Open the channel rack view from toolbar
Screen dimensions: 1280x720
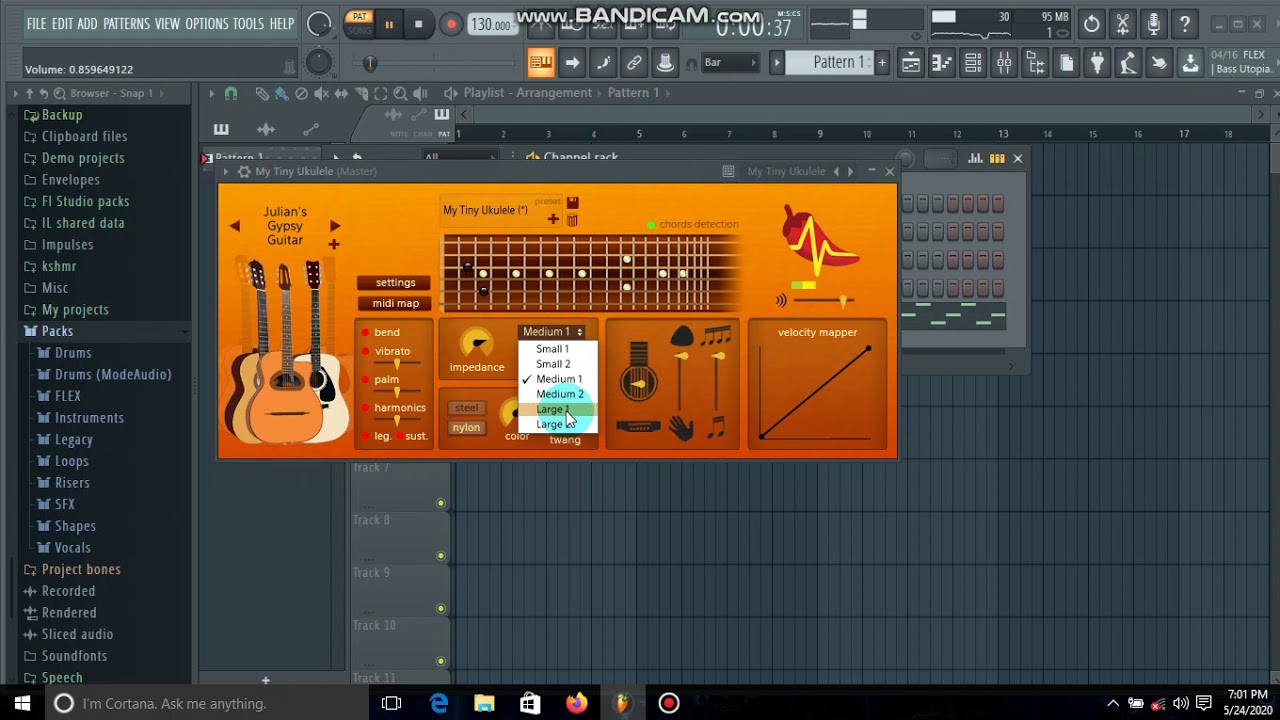[x=973, y=64]
